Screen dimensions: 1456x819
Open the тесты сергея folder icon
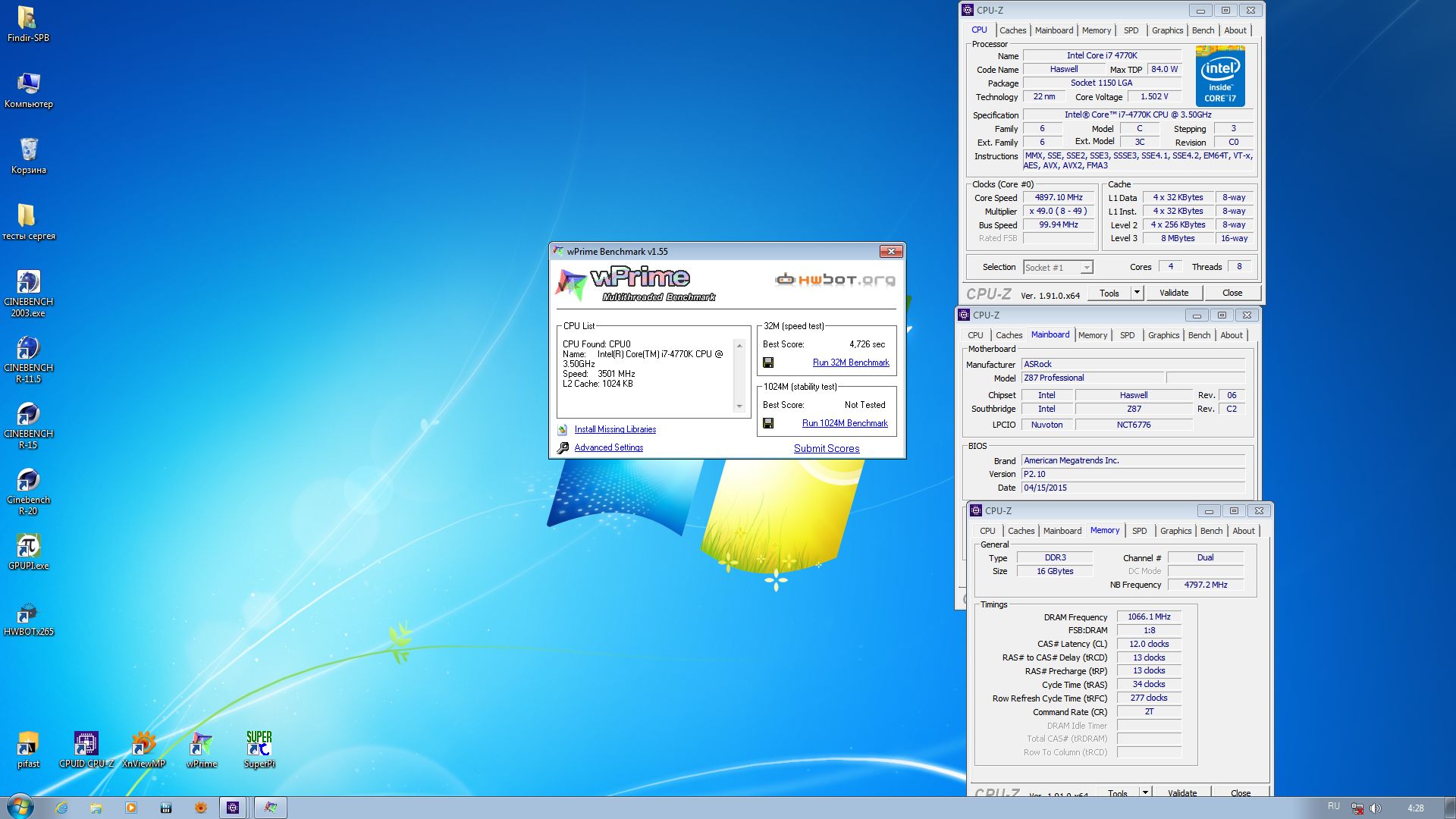click(28, 221)
